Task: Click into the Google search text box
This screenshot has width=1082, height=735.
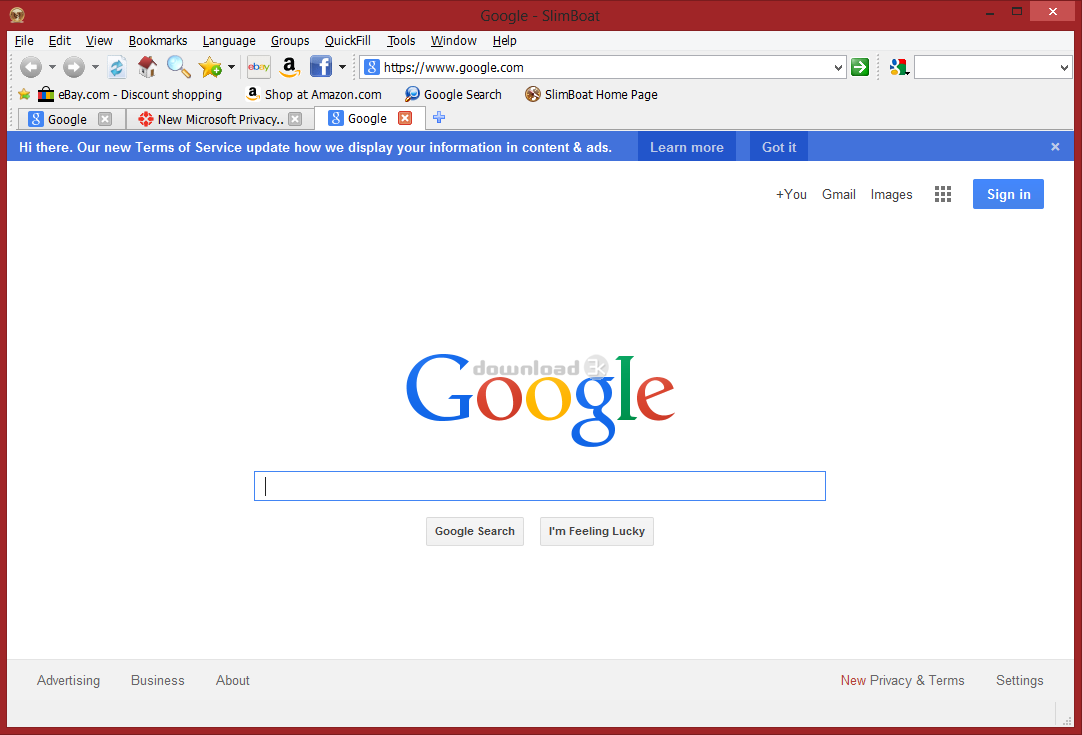Action: point(540,486)
